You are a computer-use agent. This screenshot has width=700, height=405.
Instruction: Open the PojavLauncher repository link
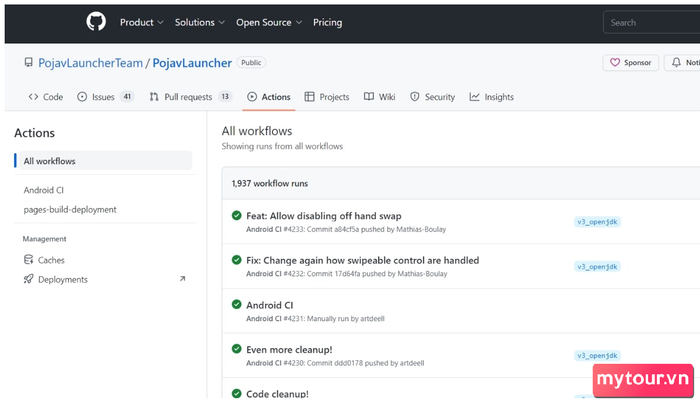click(192, 63)
